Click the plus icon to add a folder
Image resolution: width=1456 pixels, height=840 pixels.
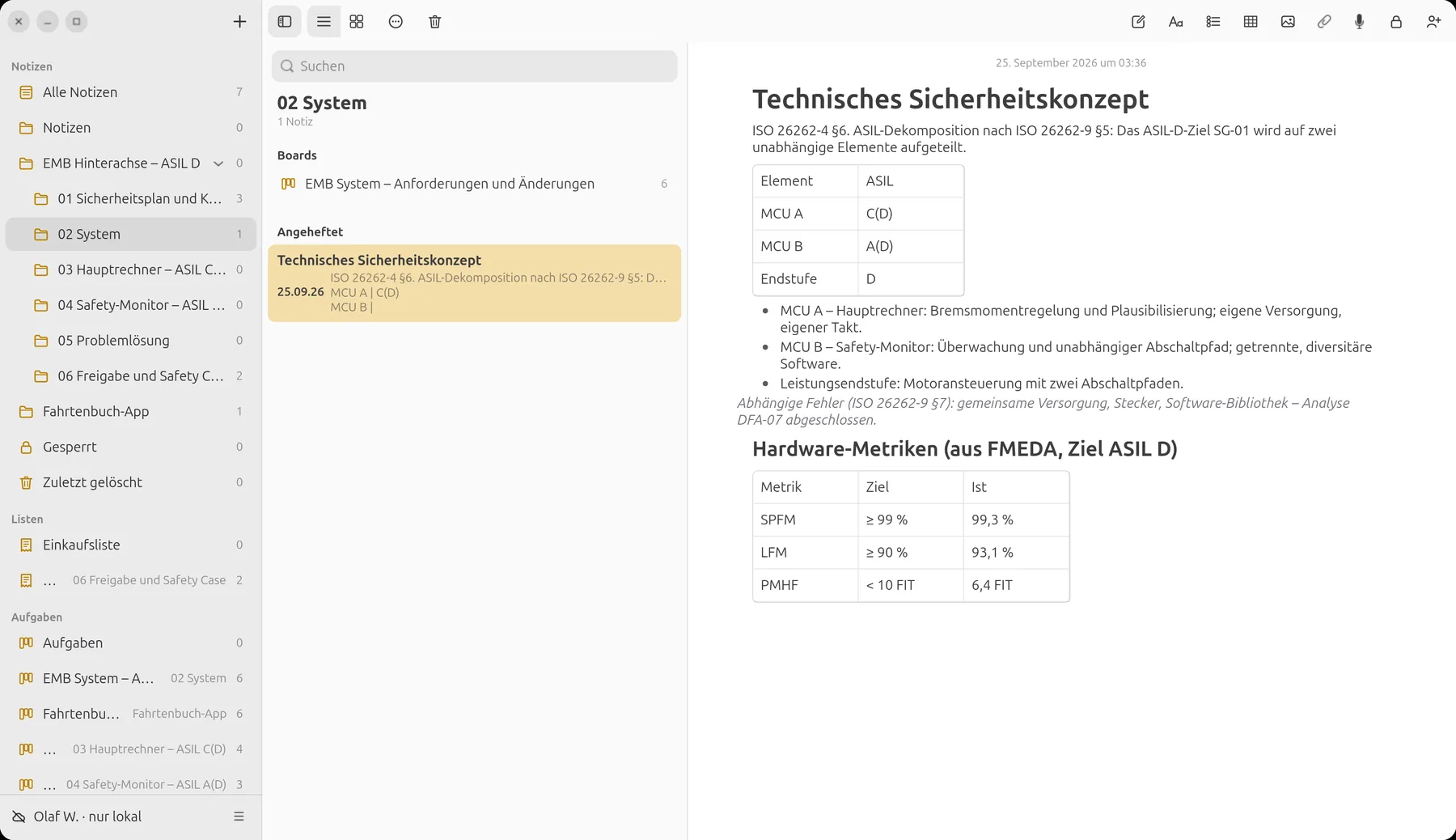click(239, 22)
